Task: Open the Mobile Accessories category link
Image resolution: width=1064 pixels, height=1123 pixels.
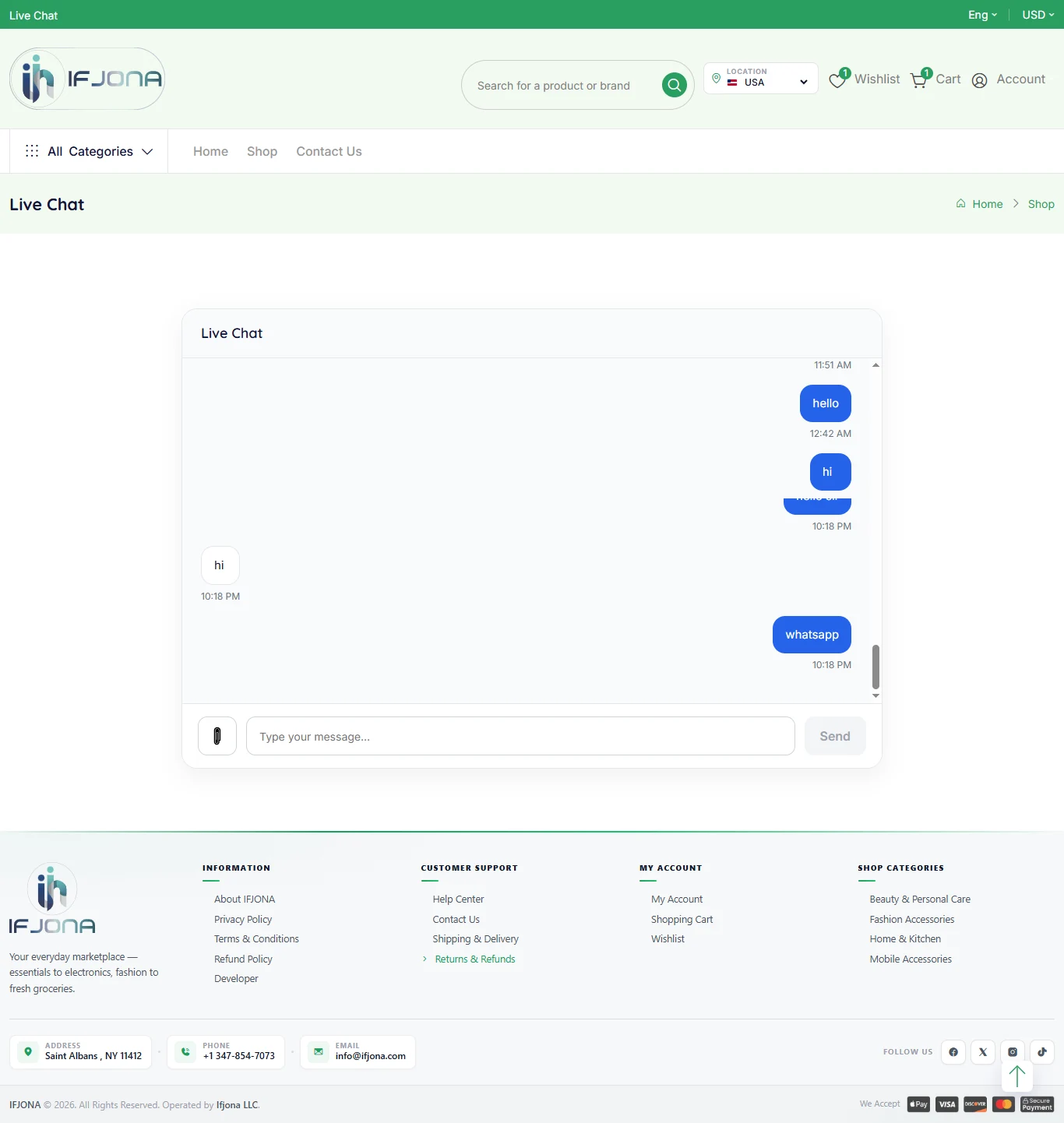Action: (911, 959)
